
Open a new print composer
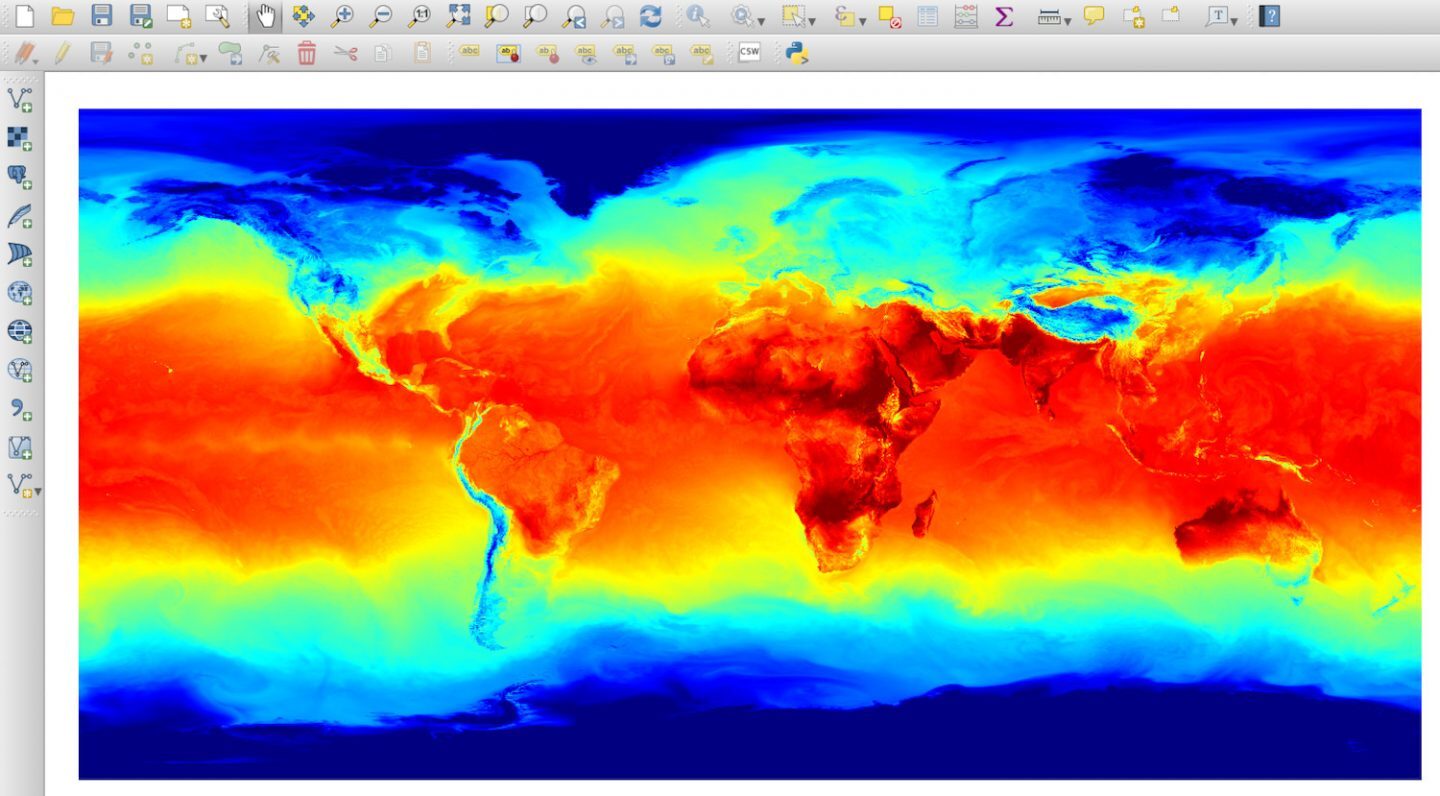click(x=179, y=16)
